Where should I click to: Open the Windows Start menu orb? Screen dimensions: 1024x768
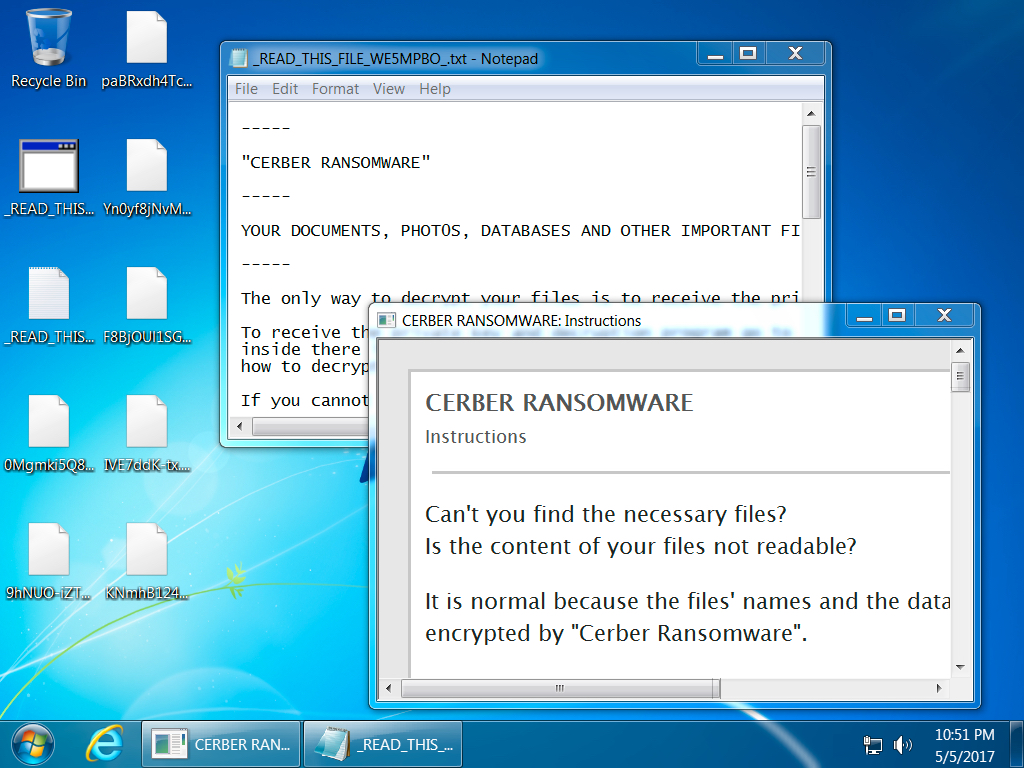tap(33, 744)
